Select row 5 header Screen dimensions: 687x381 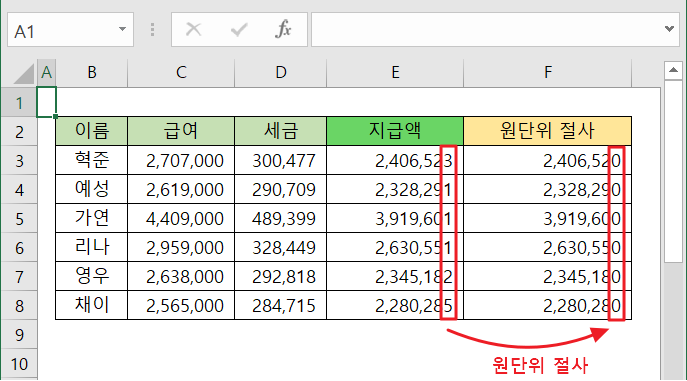point(19,218)
